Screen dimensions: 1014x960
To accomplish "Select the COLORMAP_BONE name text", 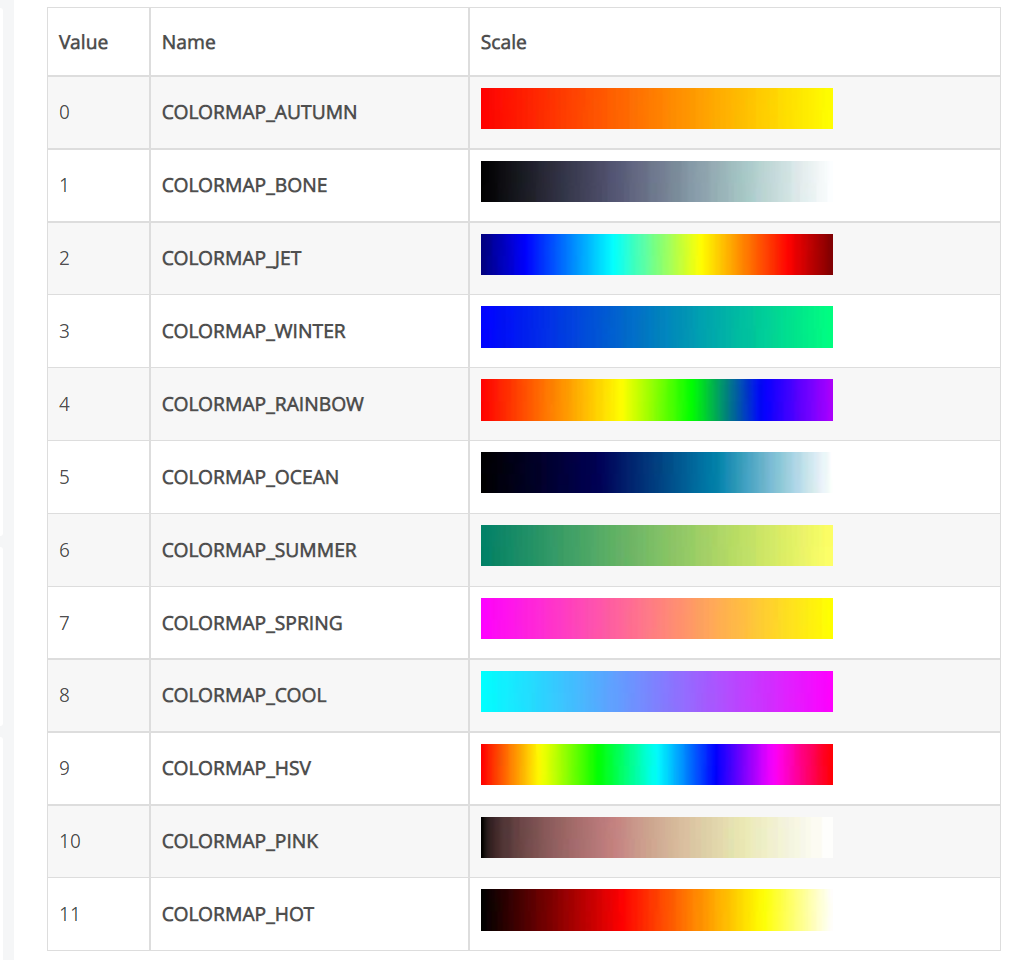I will click(242, 185).
